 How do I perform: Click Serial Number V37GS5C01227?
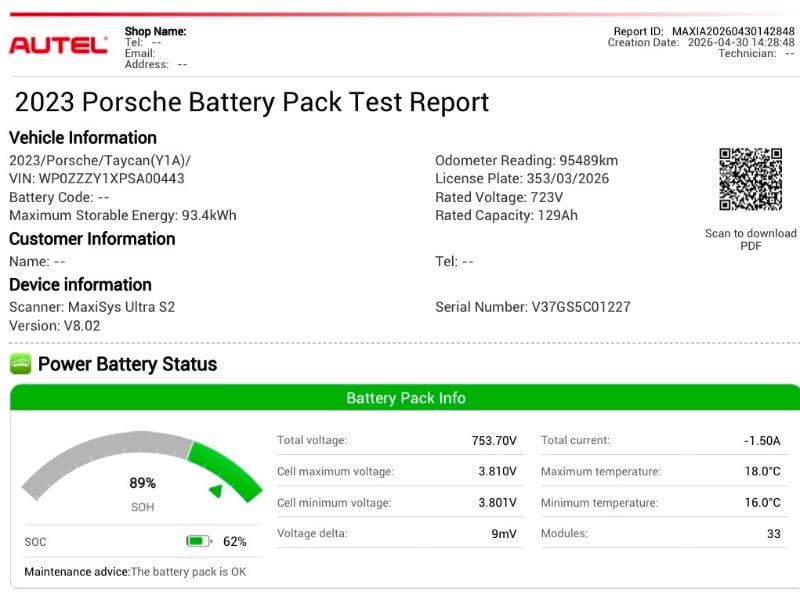coord(533,307)
